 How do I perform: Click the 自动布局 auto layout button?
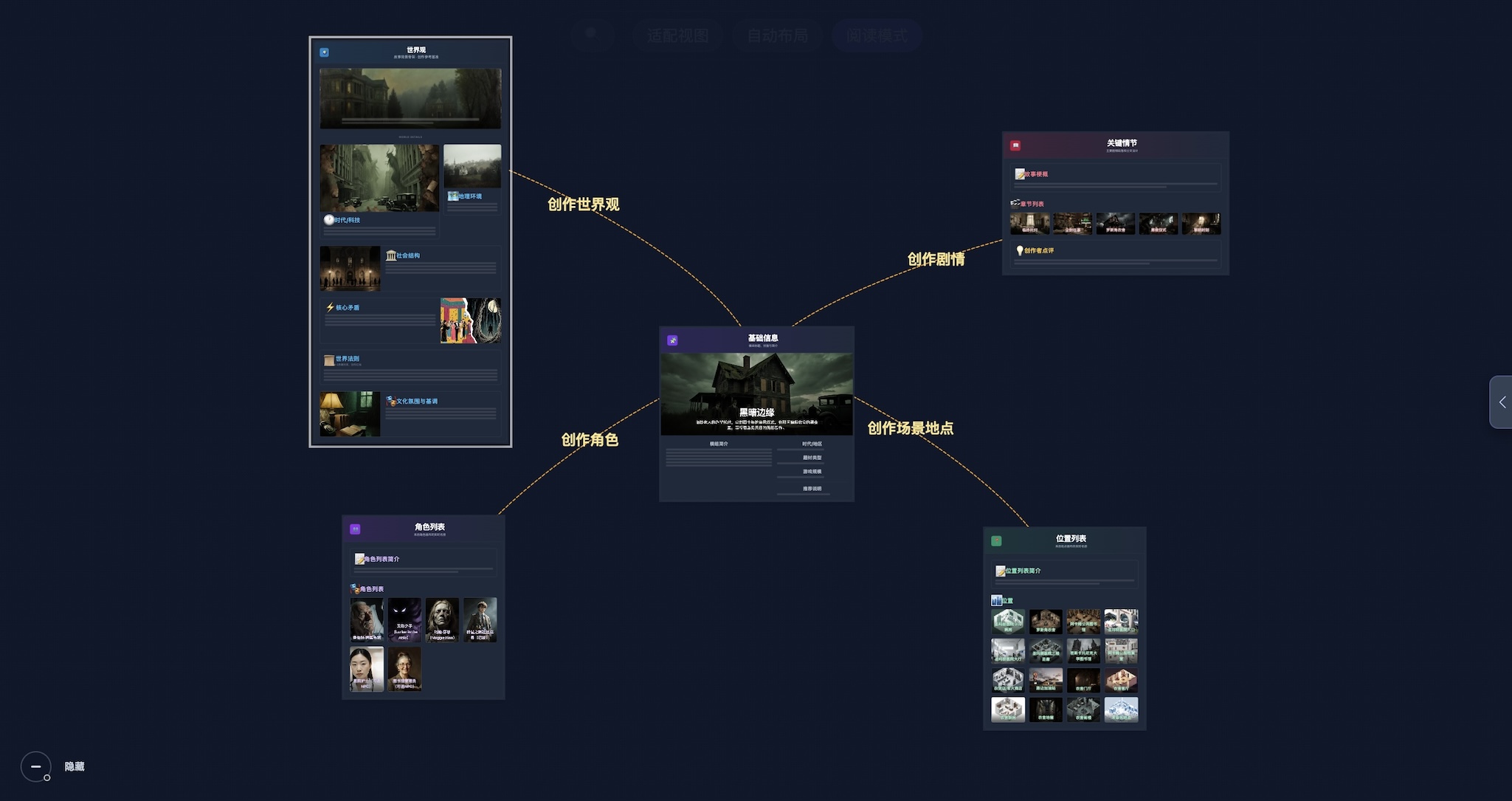pyautogui.click(x=777, y=35)
